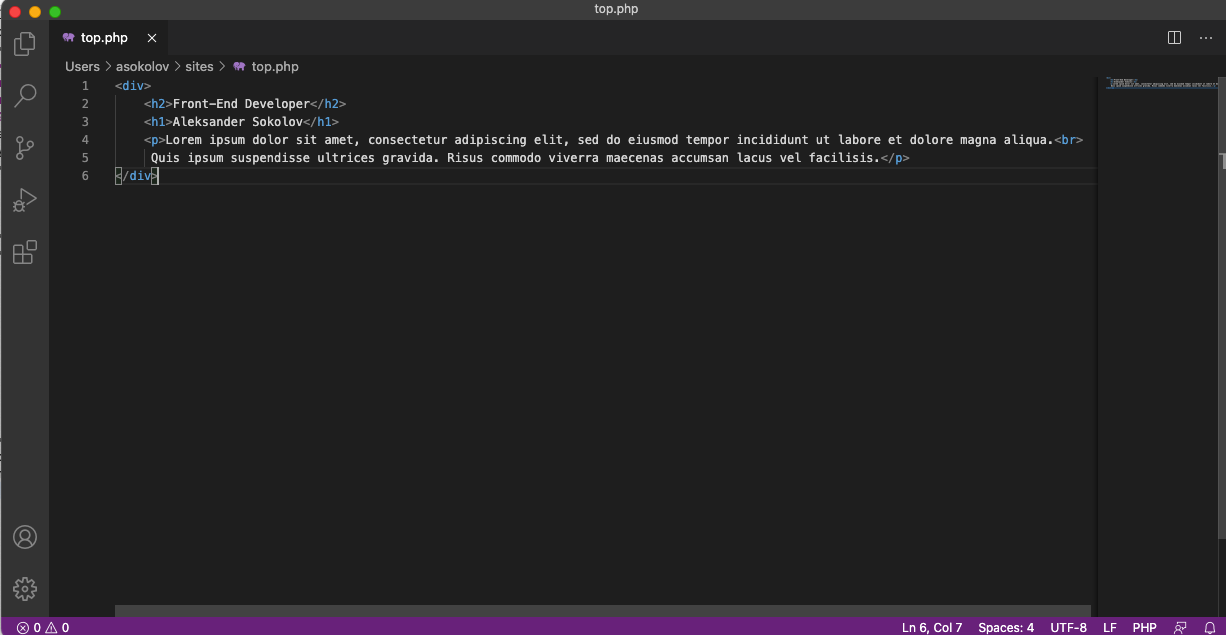Show the notifications bell
This screenshot has width=1226, height=635.
click(1209, 627)
